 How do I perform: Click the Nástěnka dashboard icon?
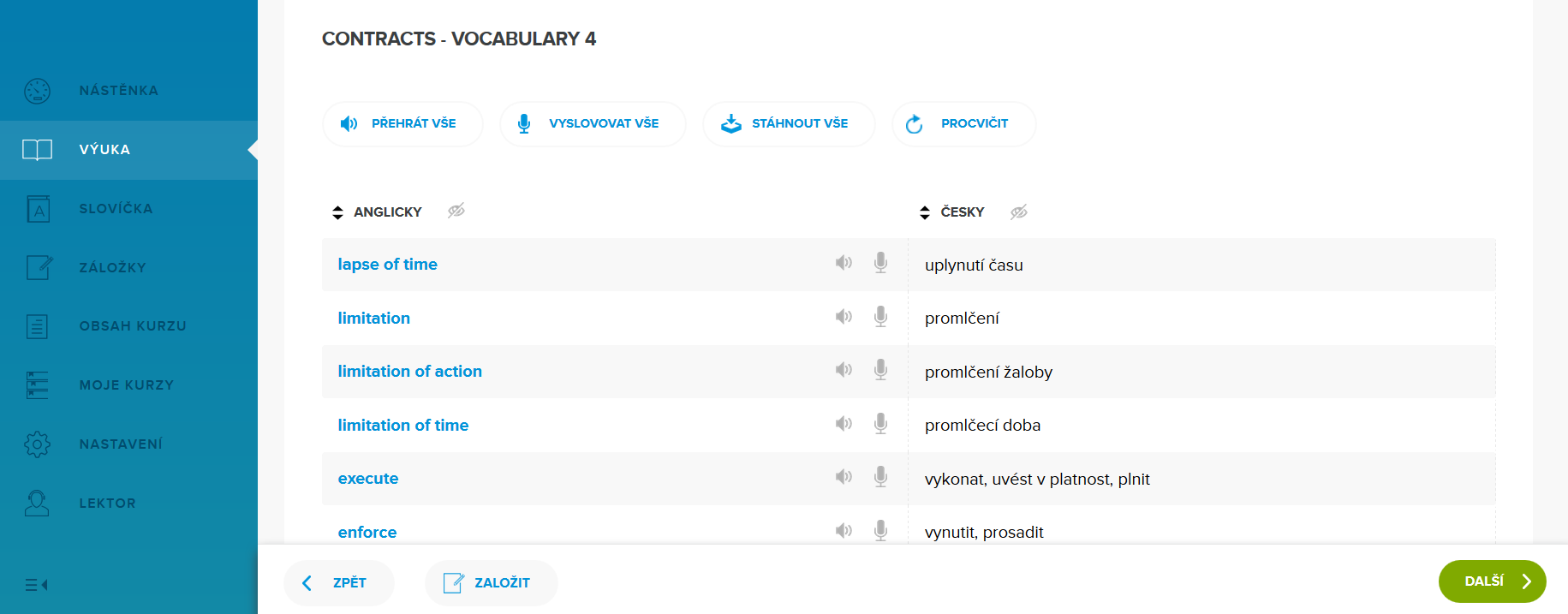coord(38,91)
